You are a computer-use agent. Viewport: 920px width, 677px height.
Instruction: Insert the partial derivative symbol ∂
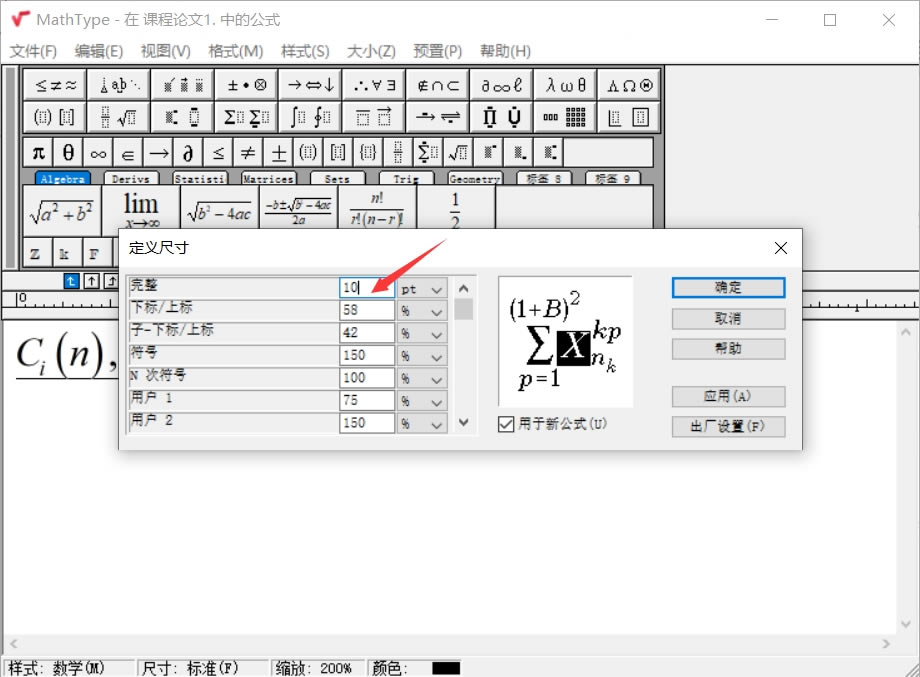point(187,153)
